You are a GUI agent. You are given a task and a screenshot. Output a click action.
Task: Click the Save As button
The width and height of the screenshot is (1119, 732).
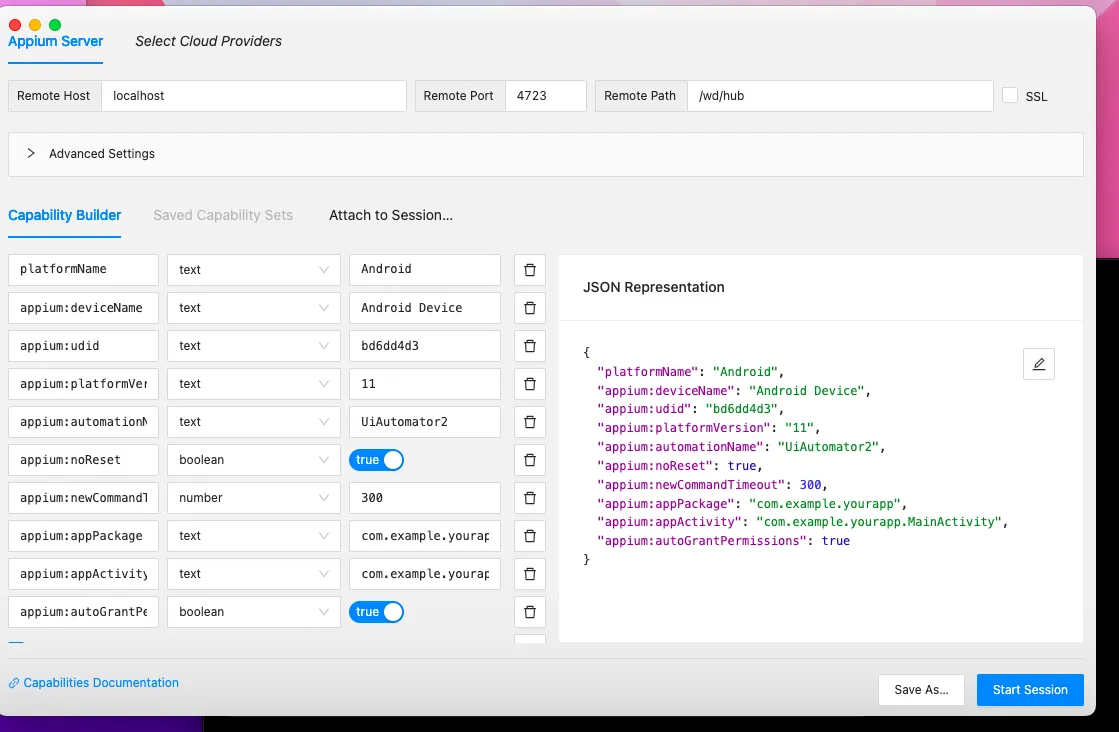pos(921,690)
